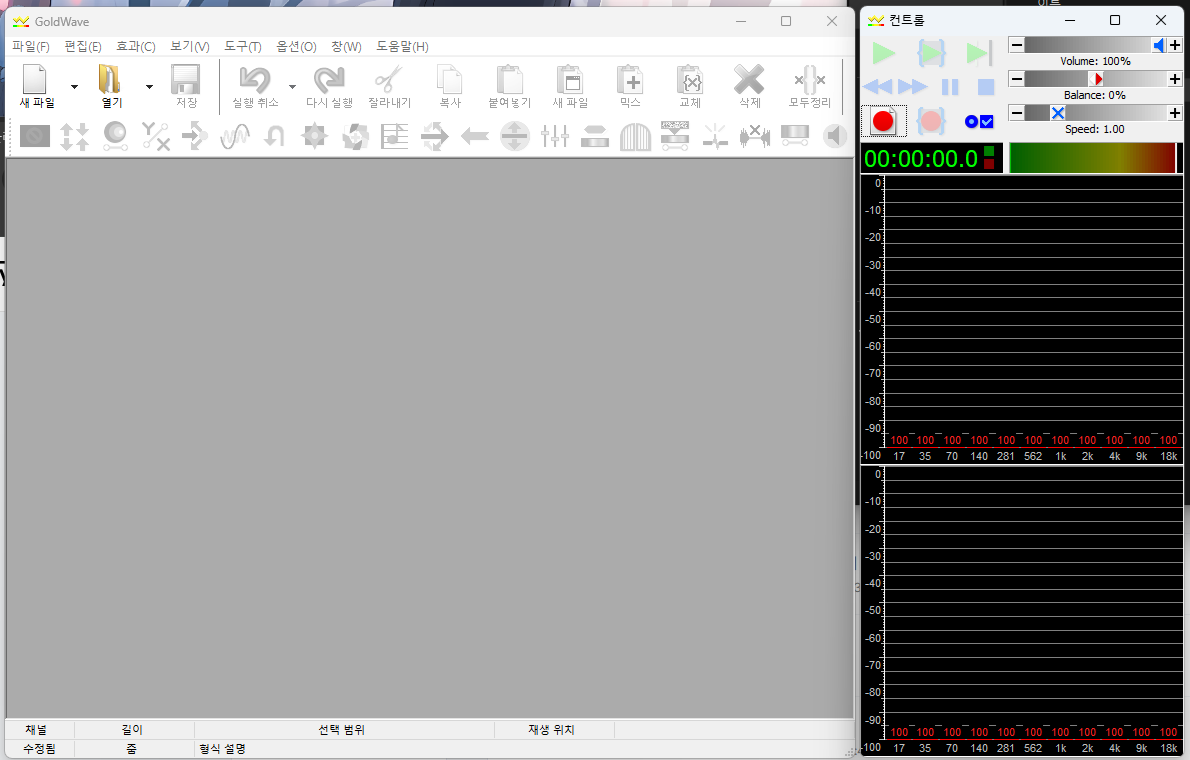1190x760 pixels.
Task: Click the 잘라내기 (Cut) scissors icon
Action: click(389, 80)
